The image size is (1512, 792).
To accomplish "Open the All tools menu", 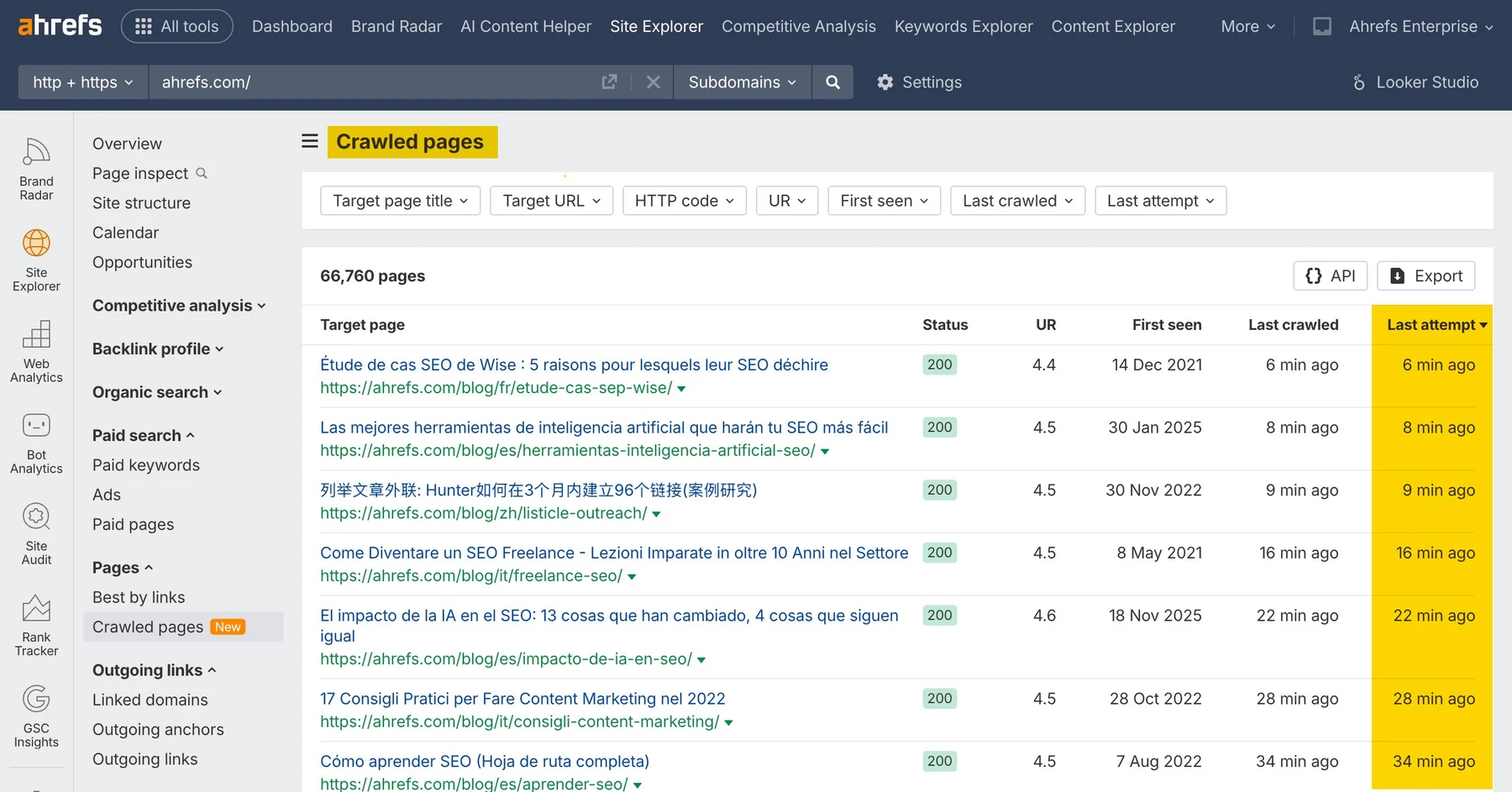I will click(x=177, y=26).
